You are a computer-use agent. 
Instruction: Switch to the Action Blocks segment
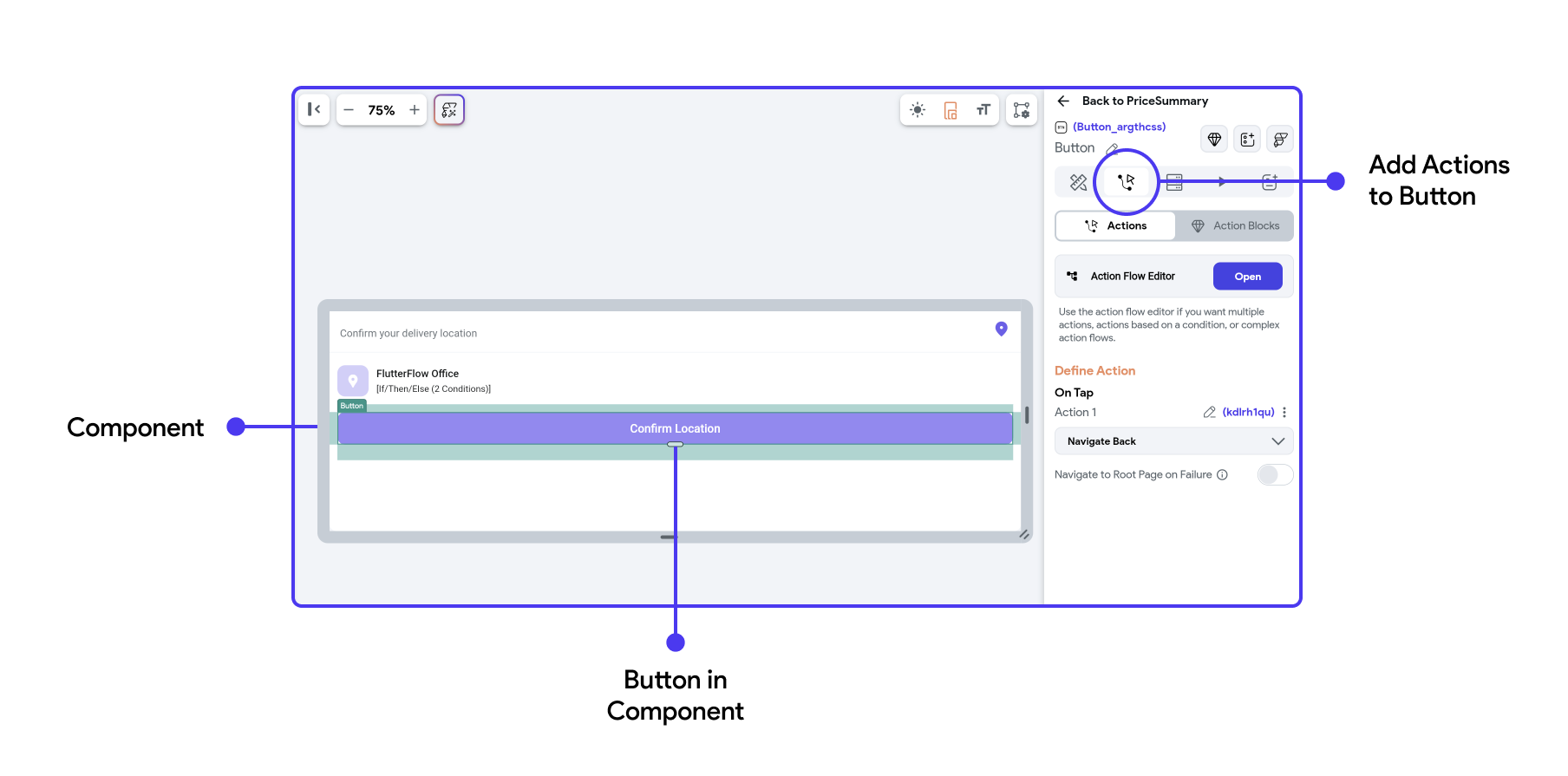1234,226
